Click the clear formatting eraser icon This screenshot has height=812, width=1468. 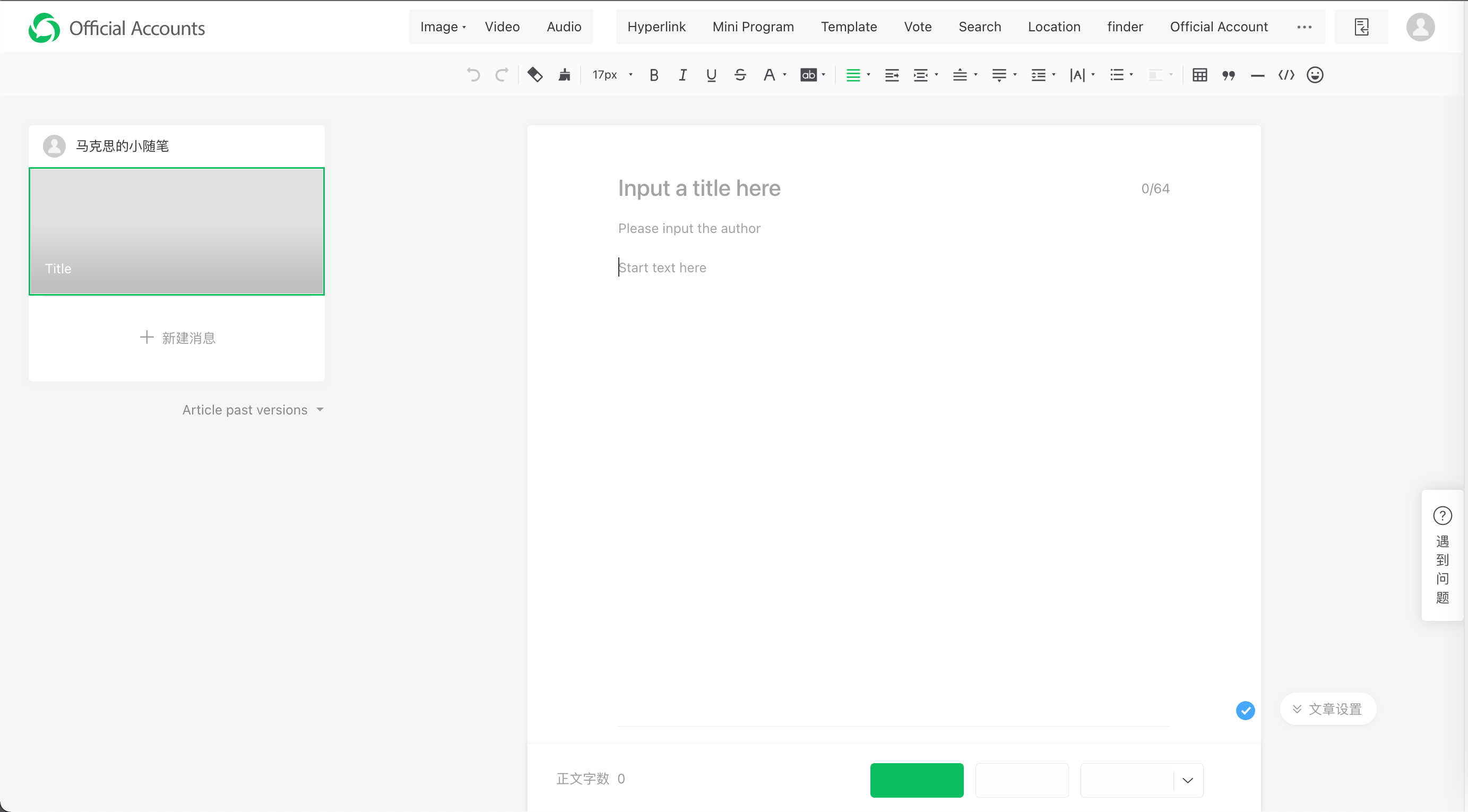tap(534, 75)
